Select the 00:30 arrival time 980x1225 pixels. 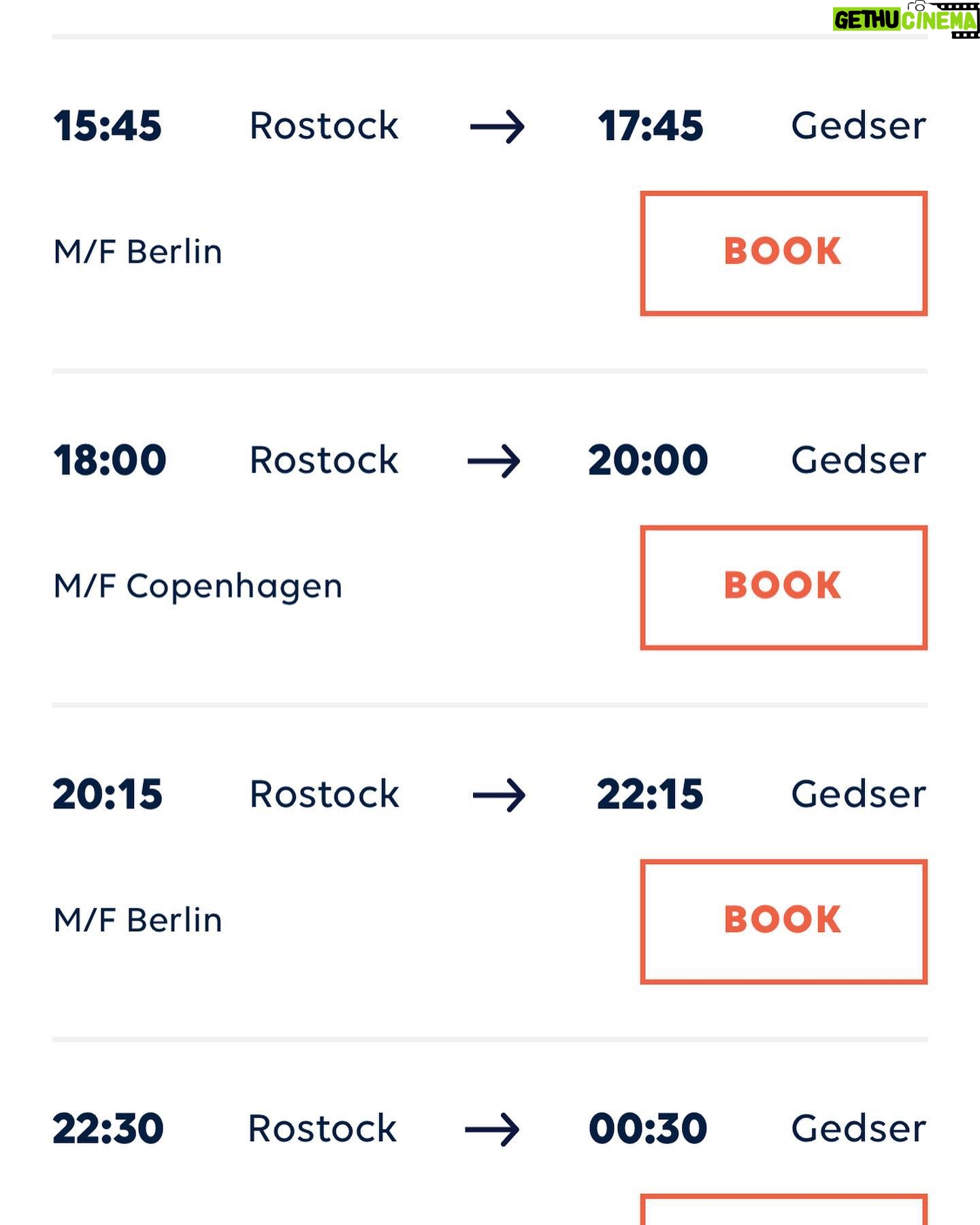pyautogui.click(x=648, y=1129)
